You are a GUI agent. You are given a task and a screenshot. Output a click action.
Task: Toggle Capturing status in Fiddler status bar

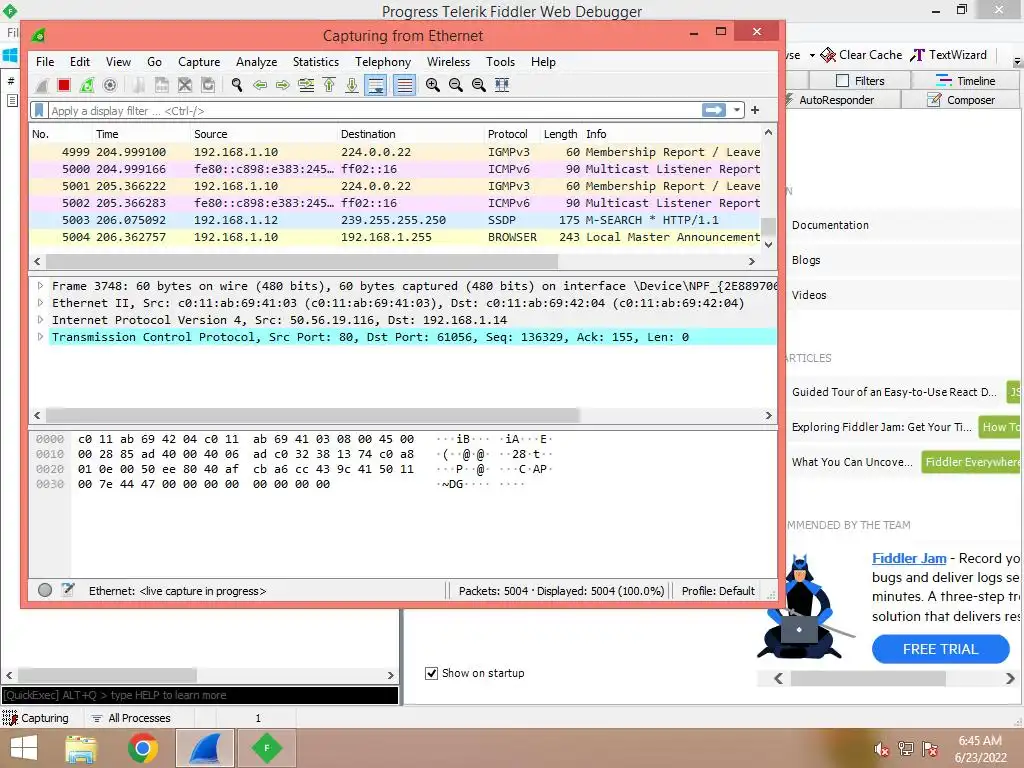point(36,718)
